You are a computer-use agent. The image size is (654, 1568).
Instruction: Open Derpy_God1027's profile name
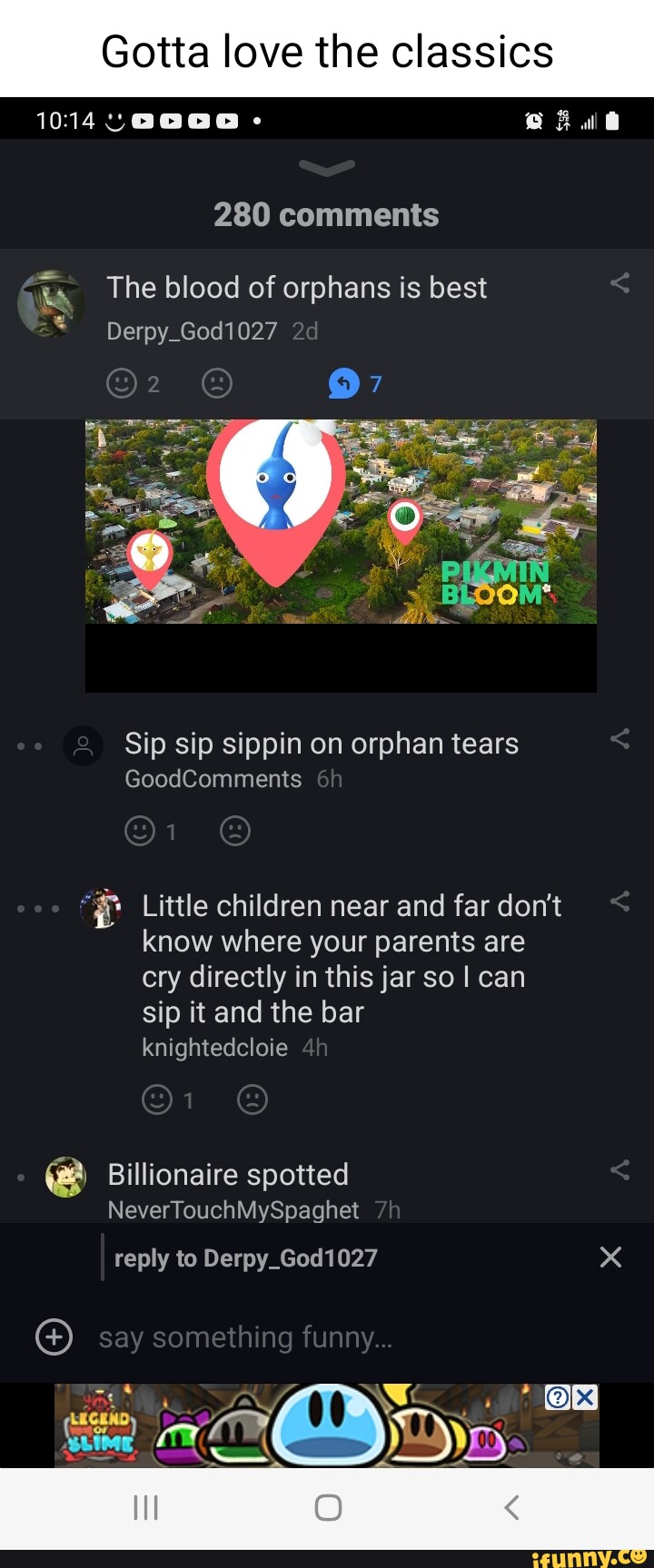(192, 331)
